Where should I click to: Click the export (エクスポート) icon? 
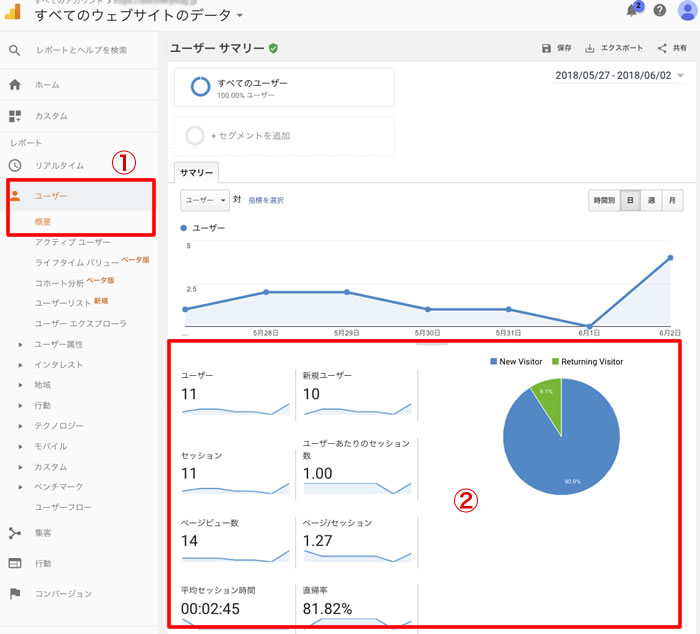[x=590, y=48]
